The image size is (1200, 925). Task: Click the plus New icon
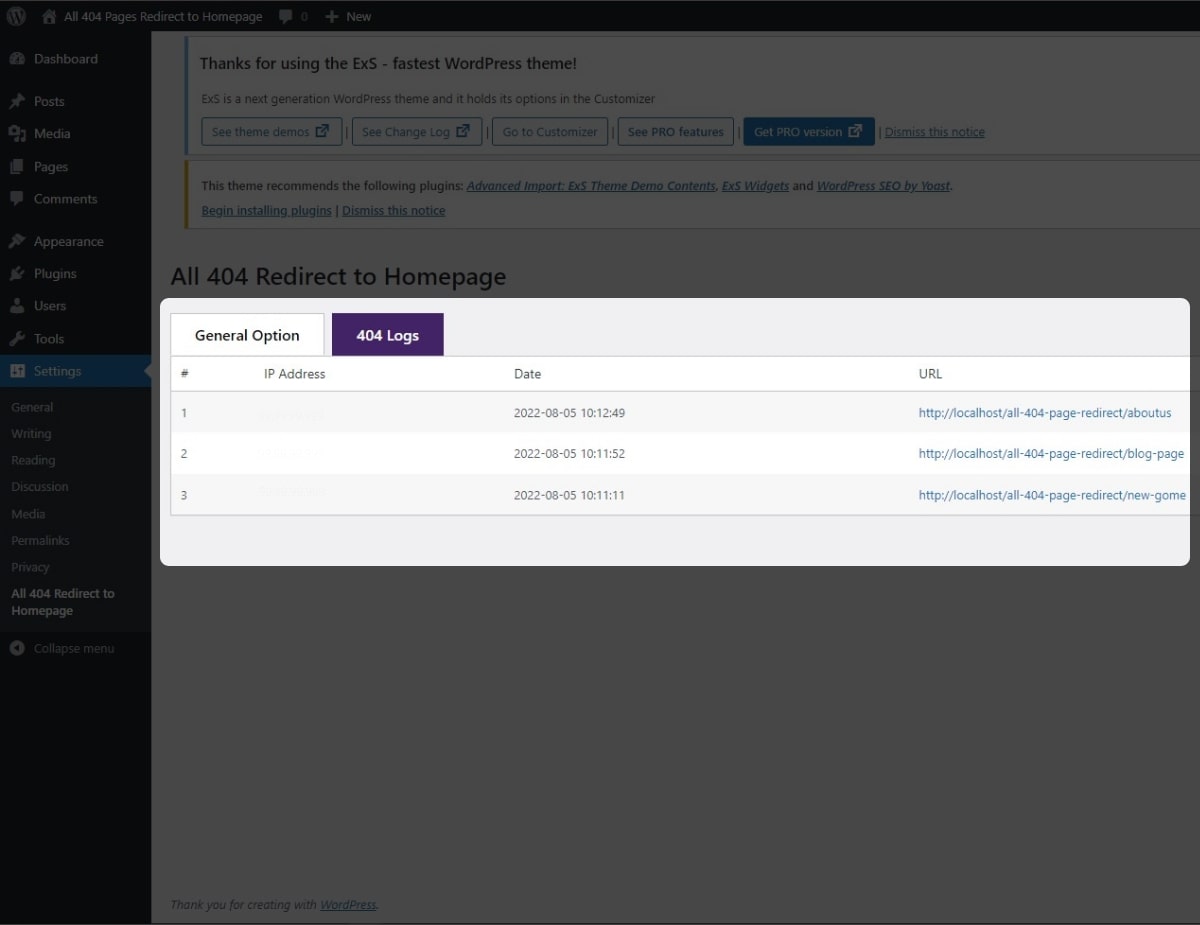click(x=332, y=16)
